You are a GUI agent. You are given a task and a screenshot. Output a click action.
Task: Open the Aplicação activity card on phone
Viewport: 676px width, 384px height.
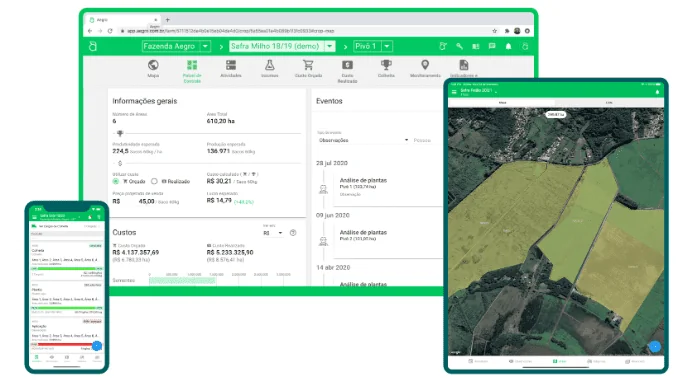coord(66,334)
